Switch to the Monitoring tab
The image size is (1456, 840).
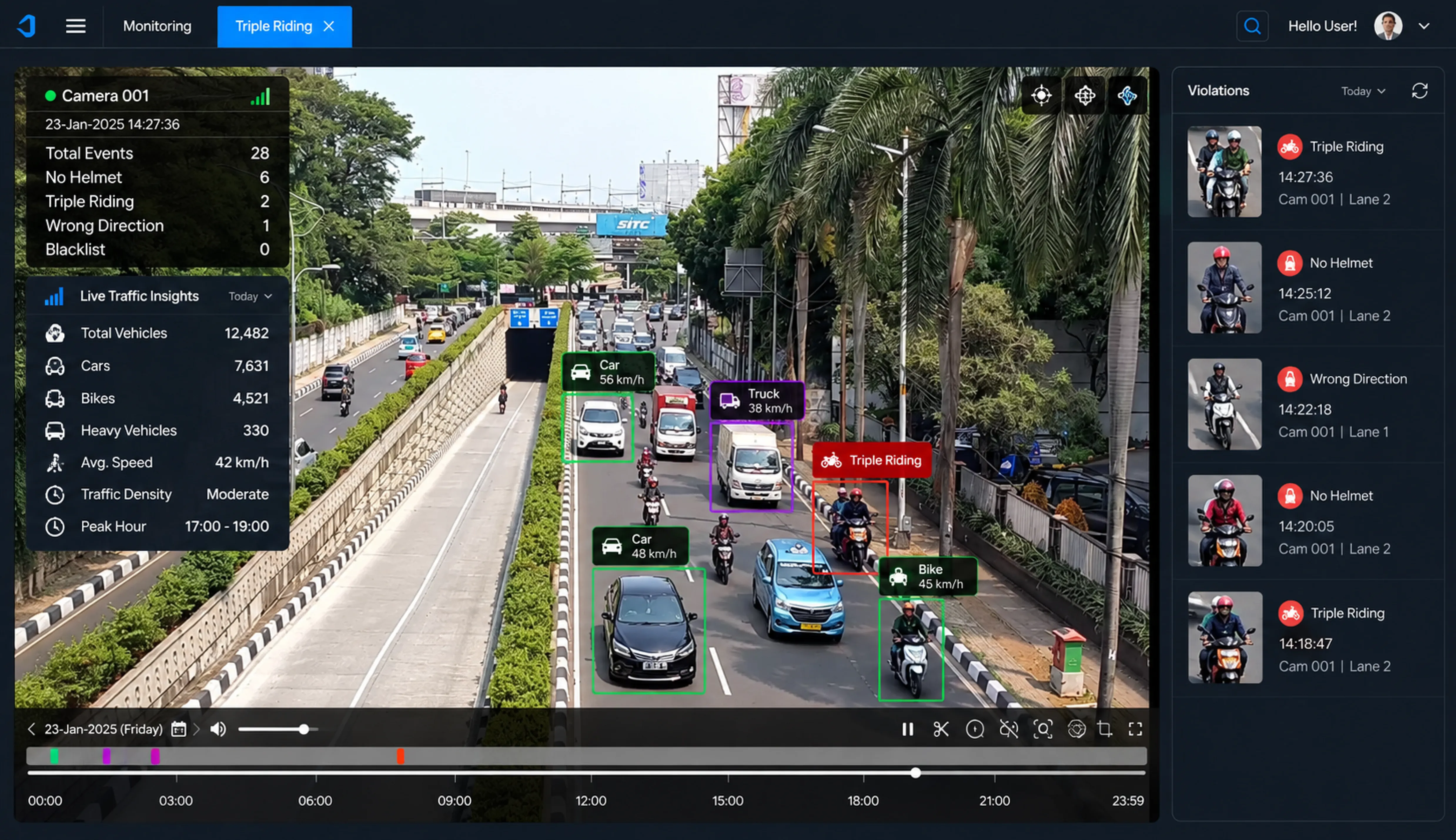157,26
